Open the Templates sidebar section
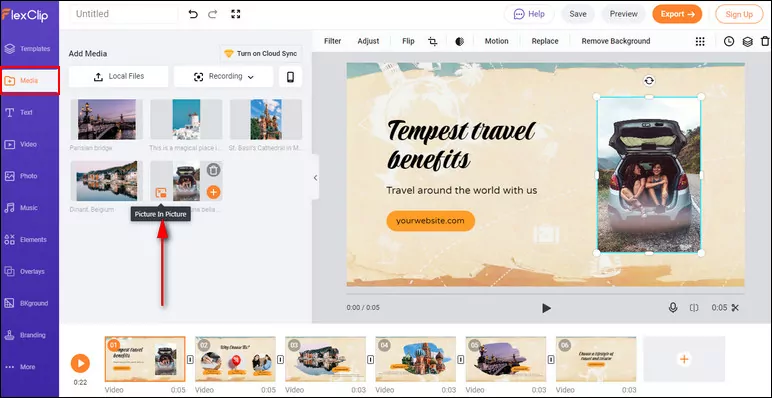 29,49
